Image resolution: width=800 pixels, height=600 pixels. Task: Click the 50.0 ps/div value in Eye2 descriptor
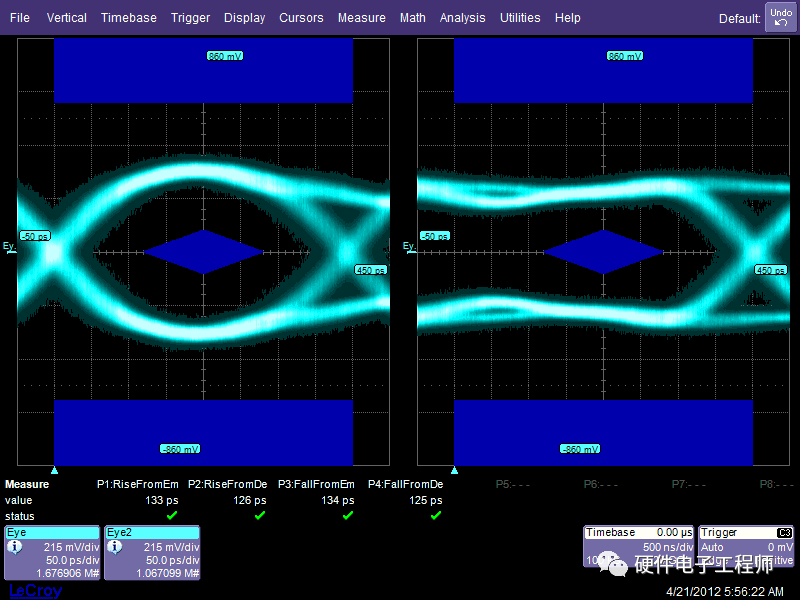172,560
